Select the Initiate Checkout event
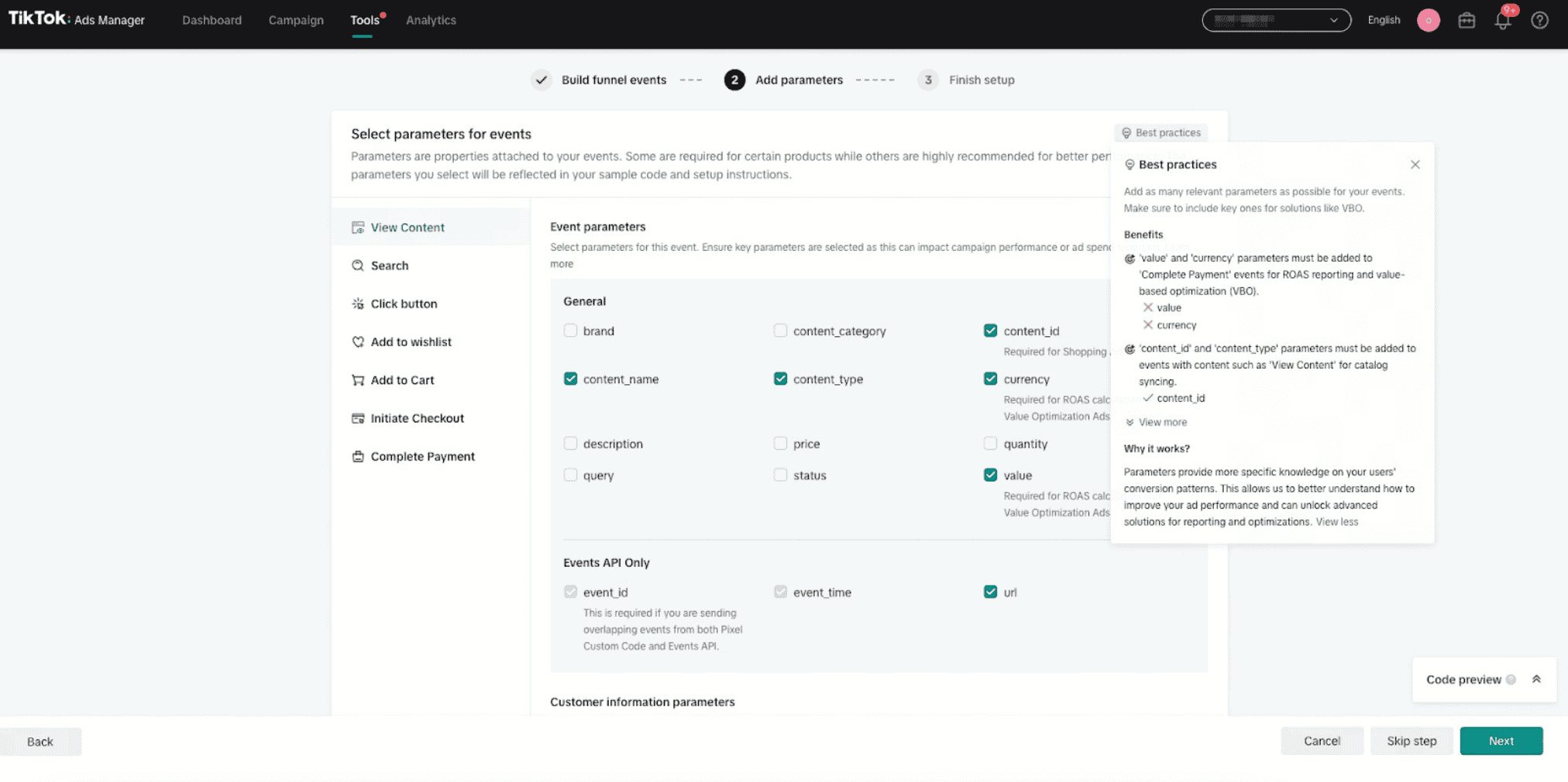The height and width of the screenshot is (782, 1568). pyautogui.click(x=431, y=418)
